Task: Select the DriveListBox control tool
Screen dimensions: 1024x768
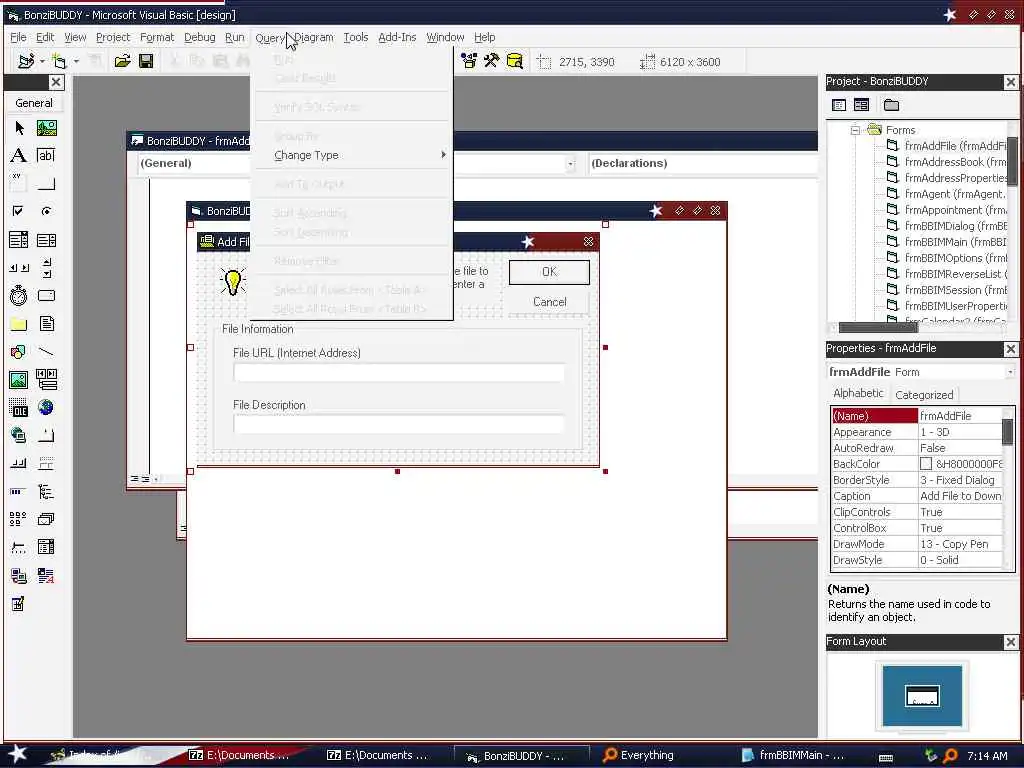Action: (x=46, y=296)
